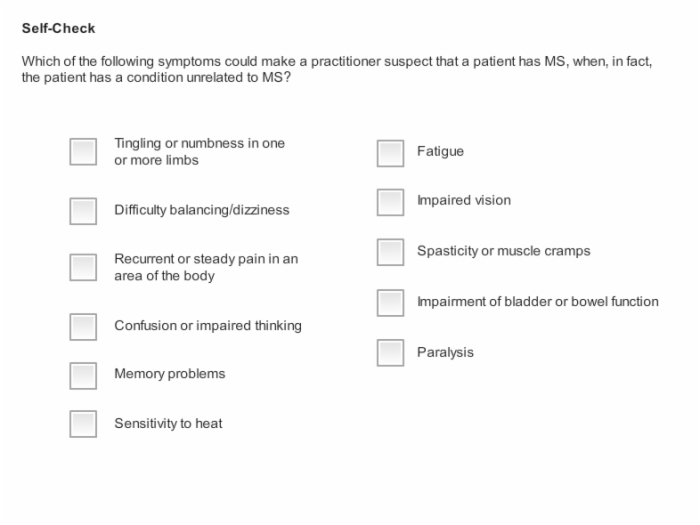Tick the Difficulty balancing/dizziness box

point(83,211)
